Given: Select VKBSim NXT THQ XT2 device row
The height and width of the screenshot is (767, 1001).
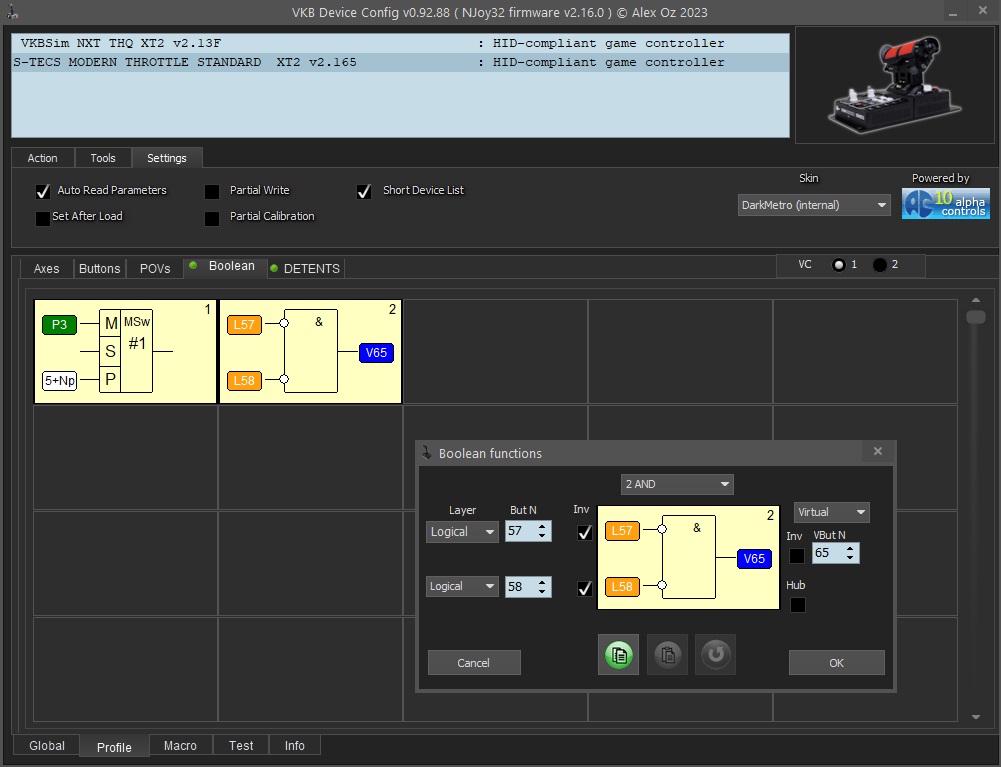Looking at the screenshot, I should click(400, 43).
